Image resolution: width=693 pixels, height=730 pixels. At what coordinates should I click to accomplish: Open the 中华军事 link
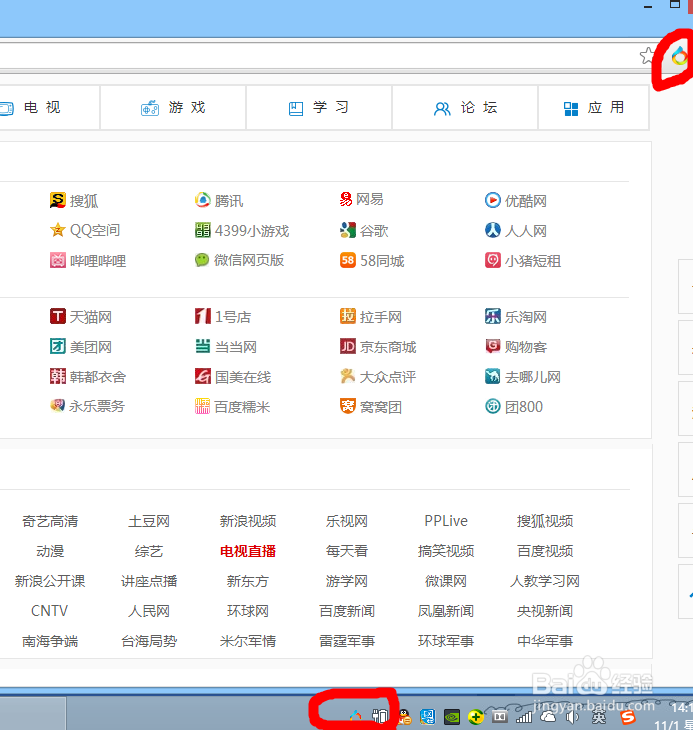point(545,641)
